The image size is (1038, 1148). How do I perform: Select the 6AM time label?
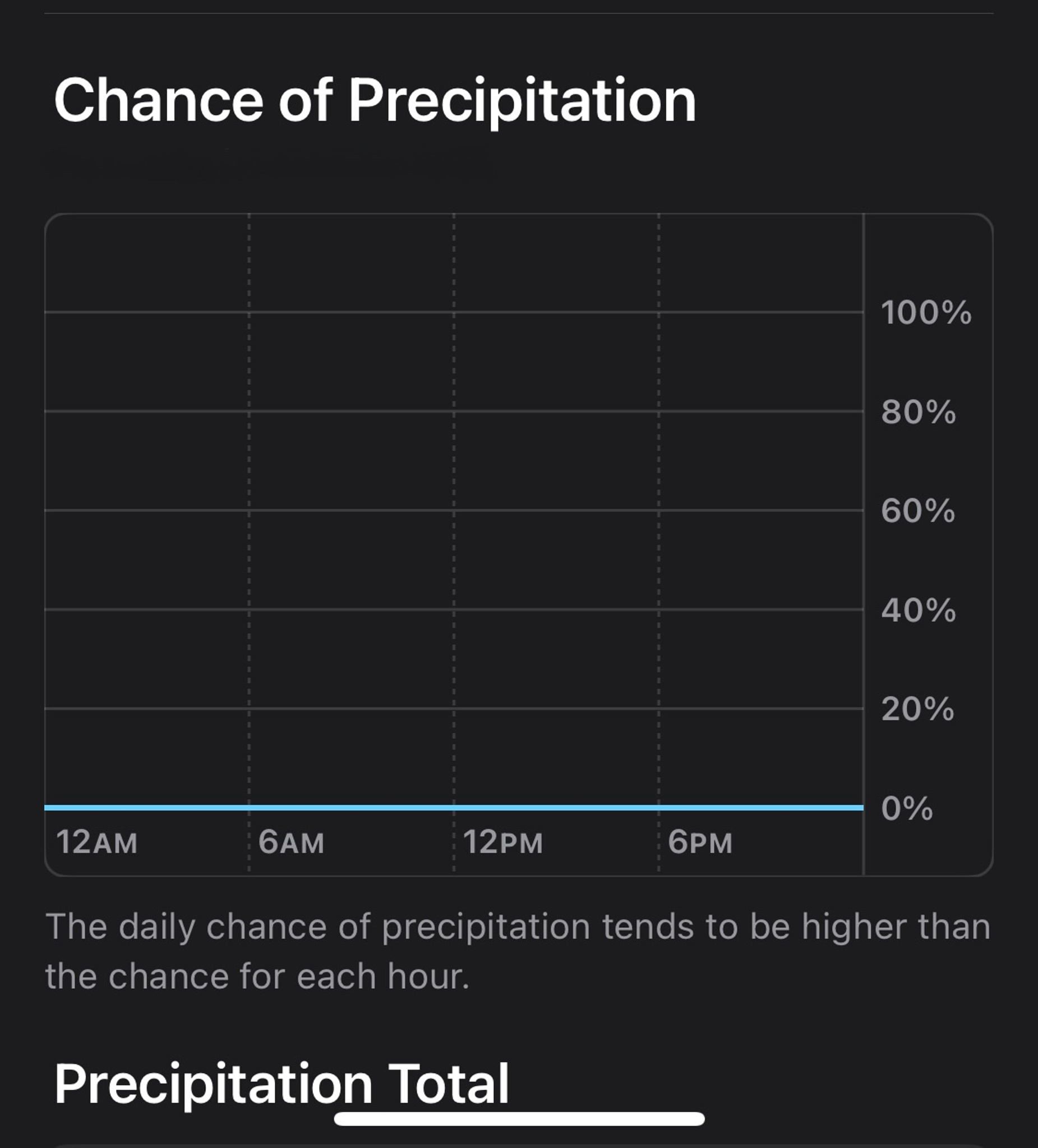pos(291,842)
